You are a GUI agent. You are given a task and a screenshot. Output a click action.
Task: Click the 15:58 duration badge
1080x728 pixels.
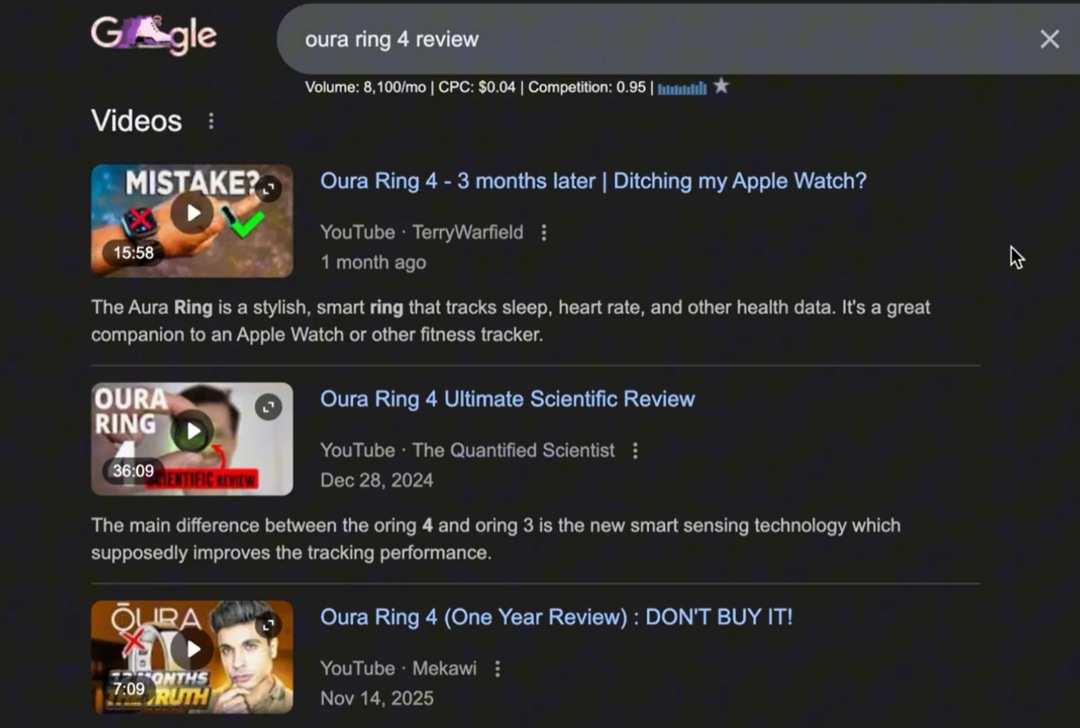tap(134, 253)
